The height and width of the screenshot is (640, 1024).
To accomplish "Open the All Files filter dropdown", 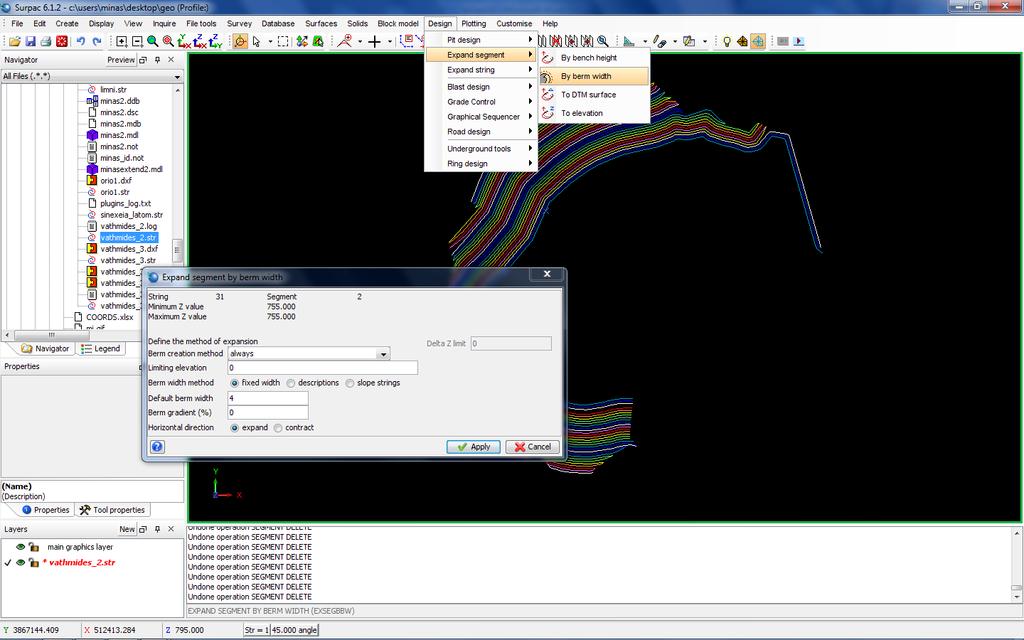I will point(177,76).
